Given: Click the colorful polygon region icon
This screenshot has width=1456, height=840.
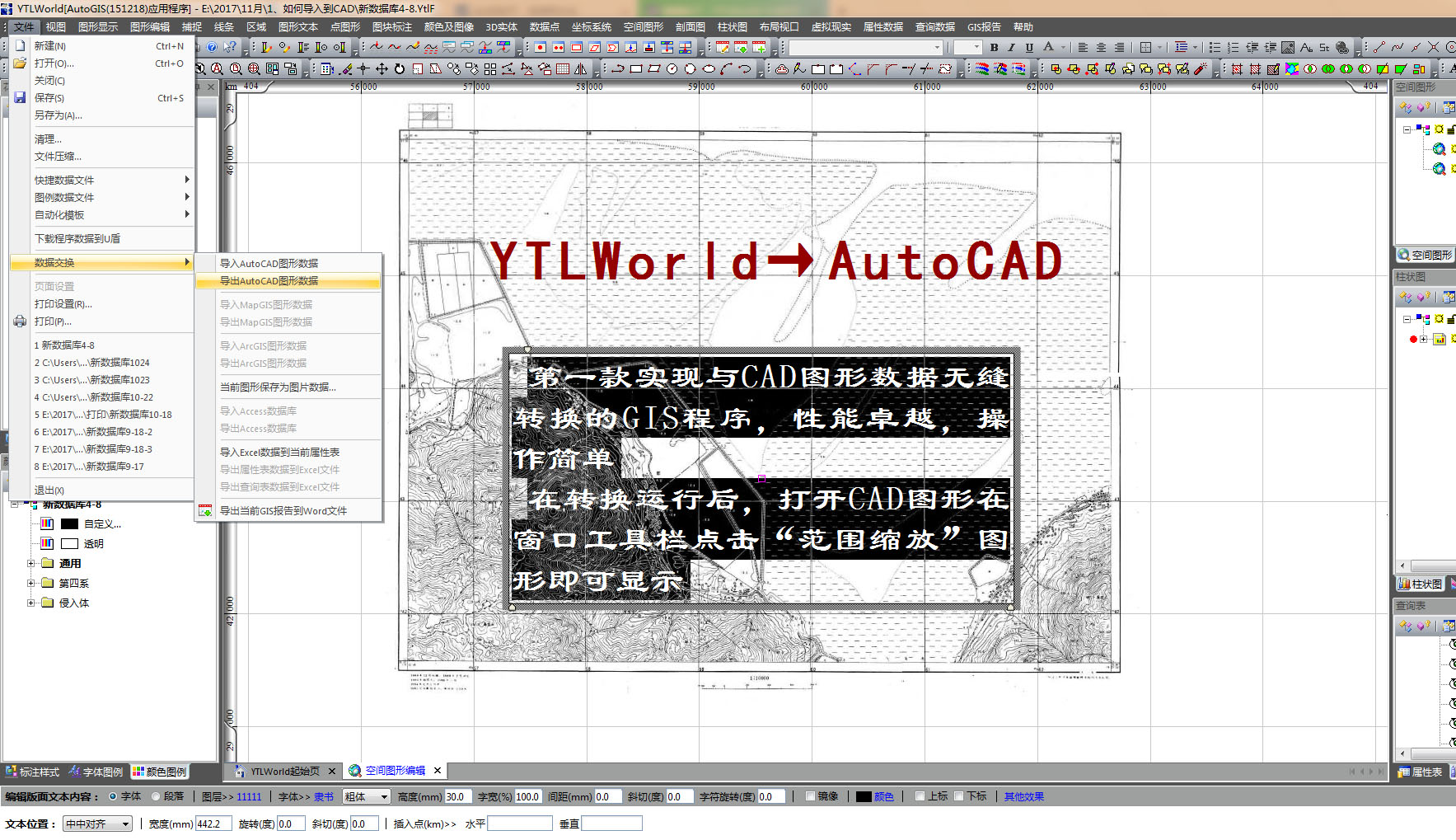Looking at the screenshot, I should [x=1291, y=69].
